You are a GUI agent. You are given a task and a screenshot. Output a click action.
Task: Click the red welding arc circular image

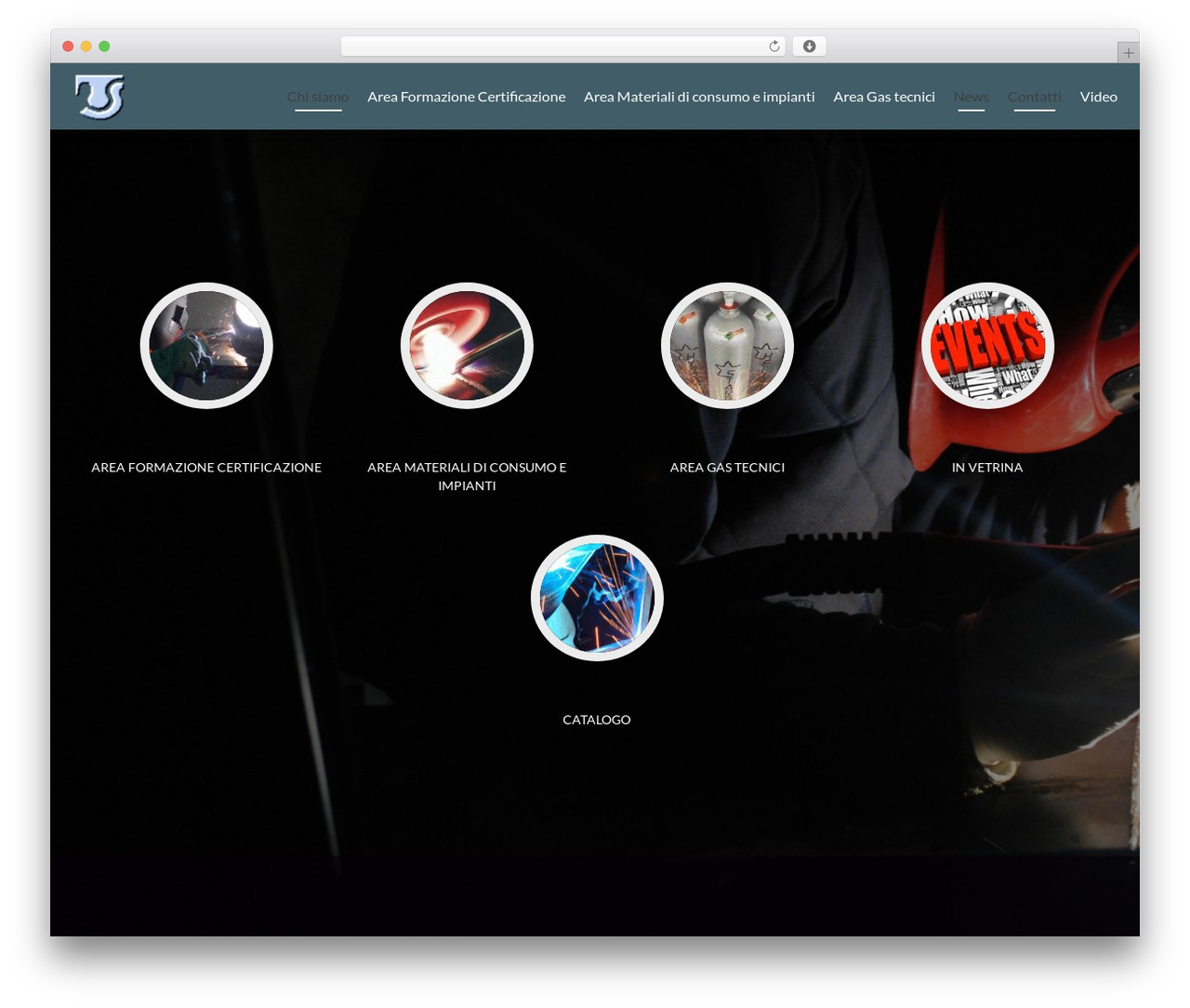[467, 346]
